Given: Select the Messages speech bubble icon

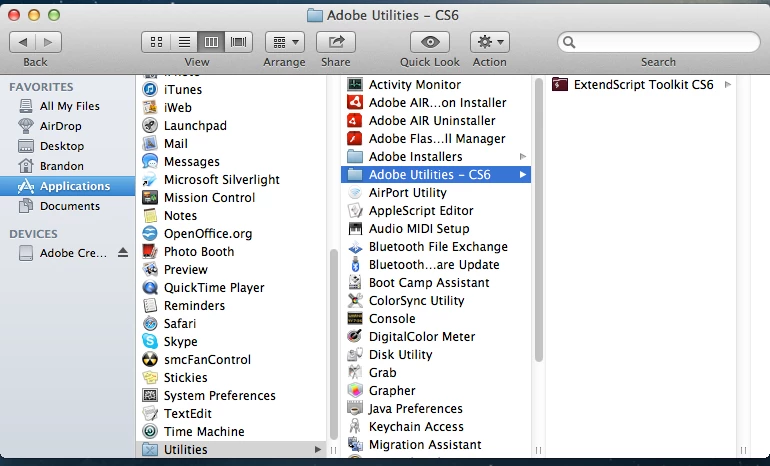Looking at the screenshot, I should tap(150, 161).
